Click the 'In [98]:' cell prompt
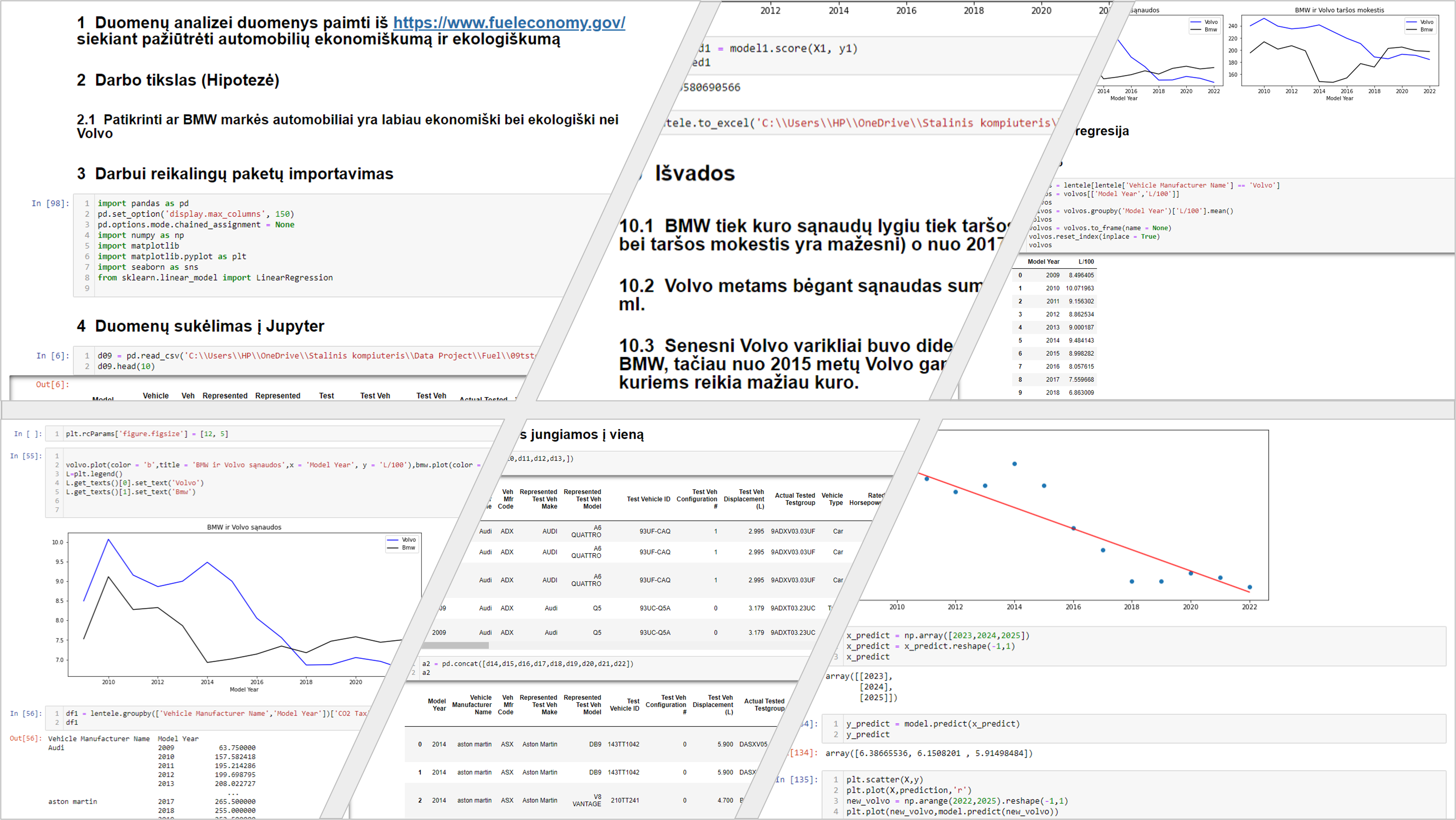Viewport: 1456px width, 820px height. click(50, 203)
